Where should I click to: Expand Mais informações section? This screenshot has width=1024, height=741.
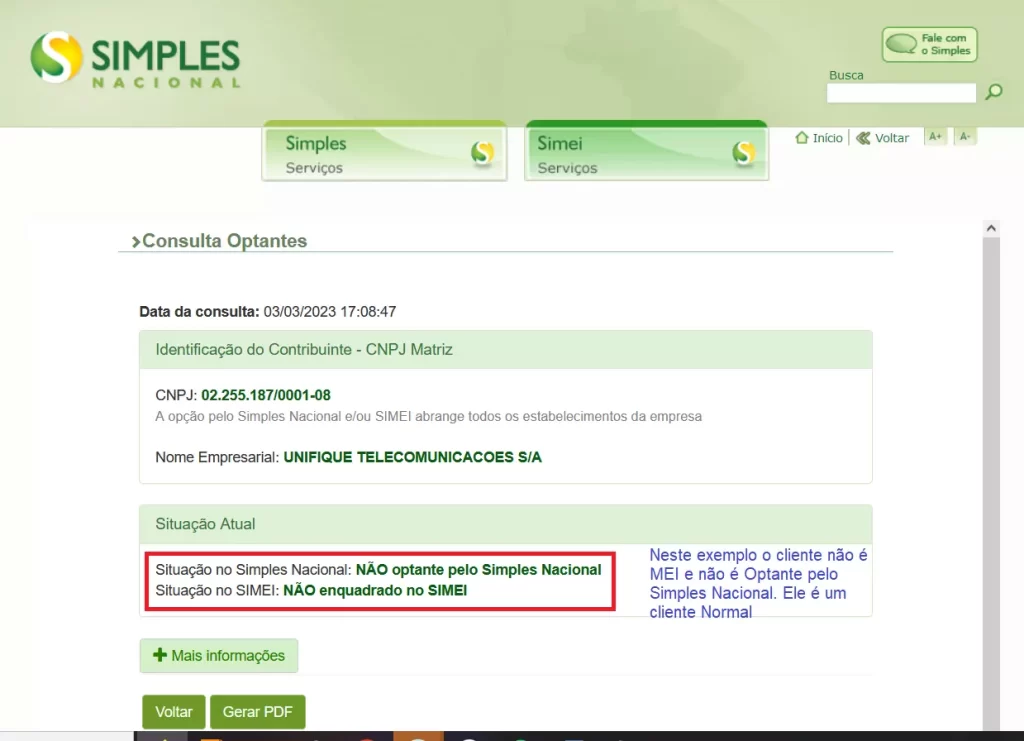click(219, 655)
